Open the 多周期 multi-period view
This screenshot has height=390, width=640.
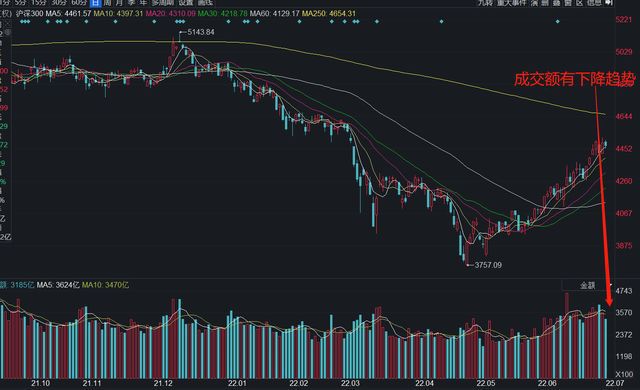click(163, 2)
